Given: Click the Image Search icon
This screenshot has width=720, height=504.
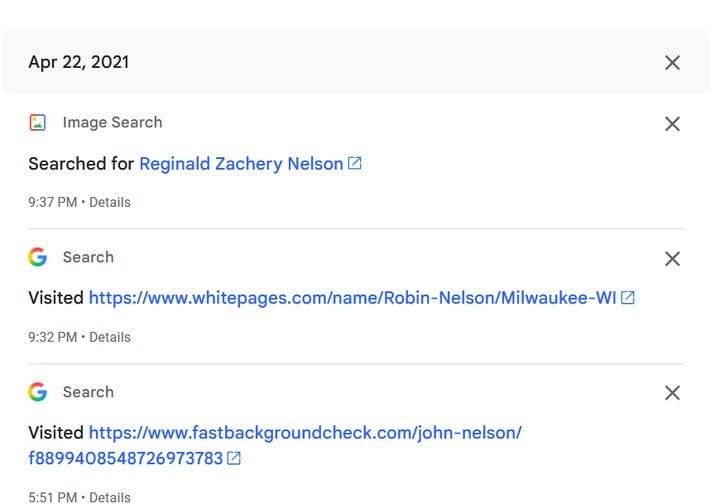Looking at the screenshot, I should click(38, 123).
